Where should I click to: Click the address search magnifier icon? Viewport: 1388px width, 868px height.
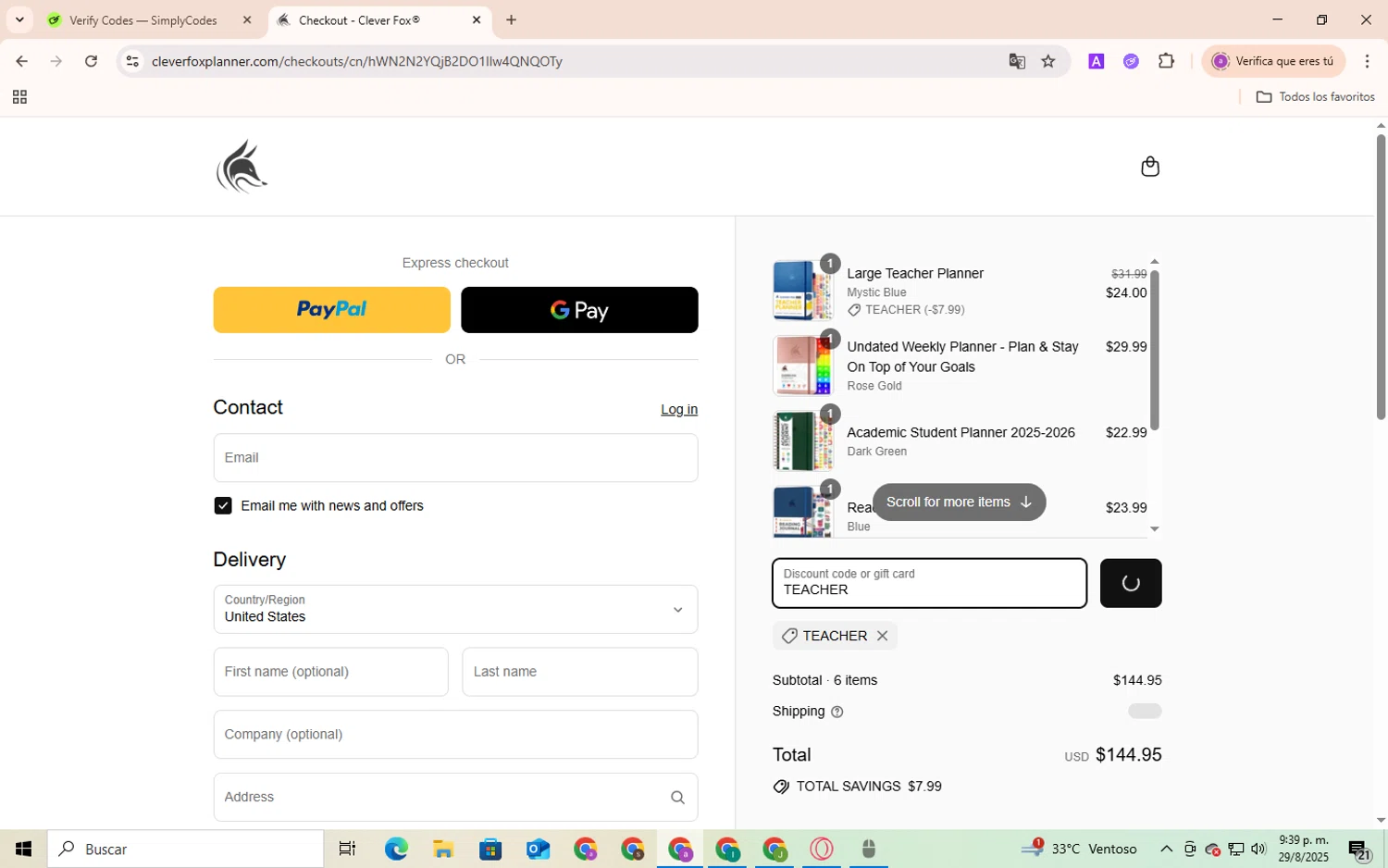[677, 798]
